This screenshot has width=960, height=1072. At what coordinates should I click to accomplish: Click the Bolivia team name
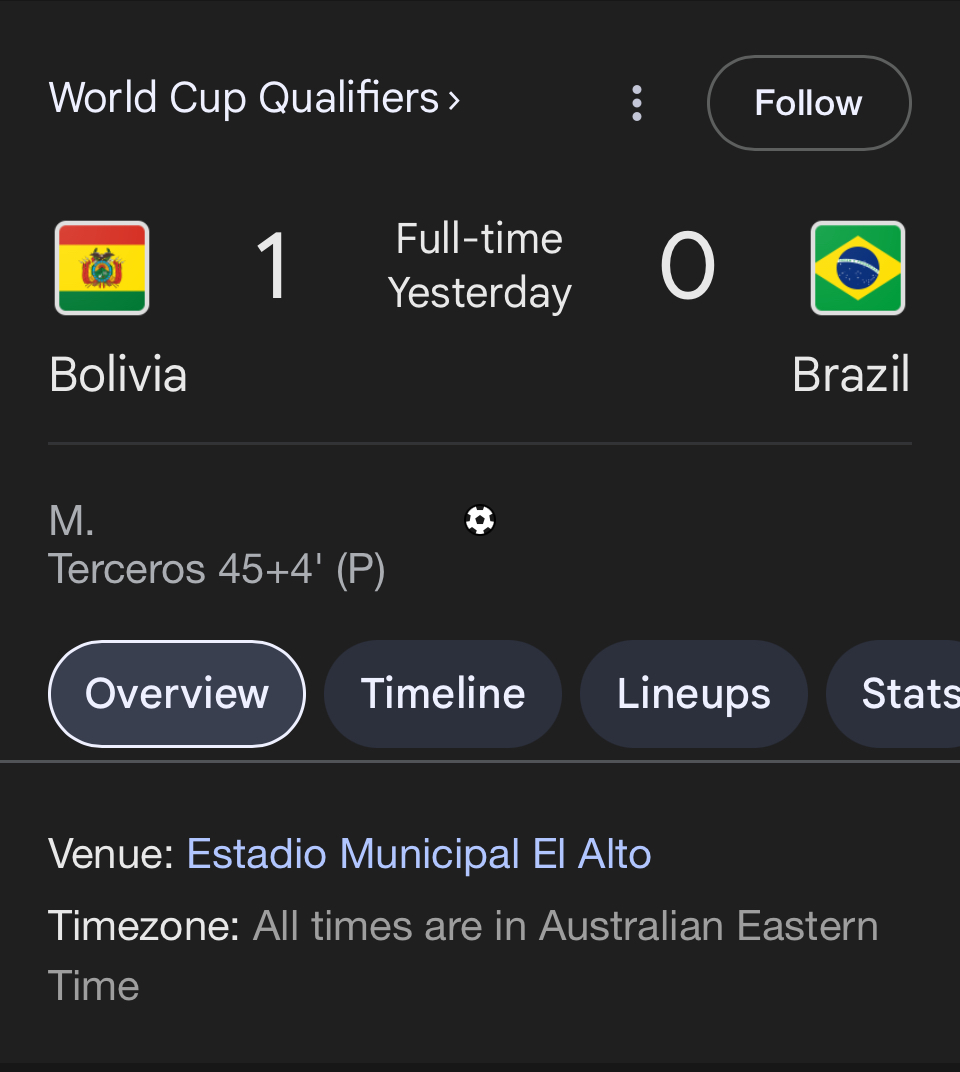pos(118,374)
